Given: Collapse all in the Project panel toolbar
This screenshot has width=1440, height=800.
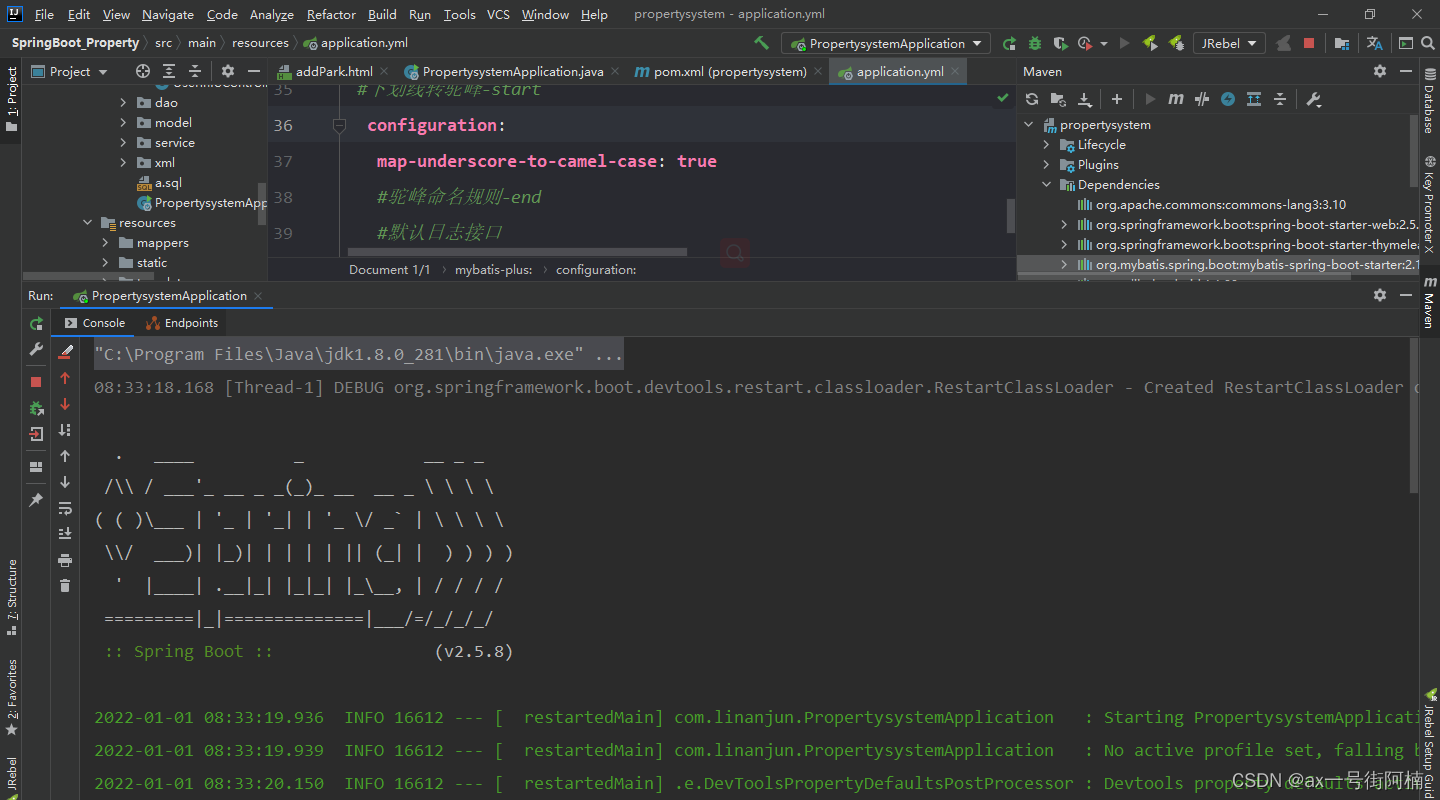Looking at the screenshot, I should pyautogui.click(x=195, y=71).
